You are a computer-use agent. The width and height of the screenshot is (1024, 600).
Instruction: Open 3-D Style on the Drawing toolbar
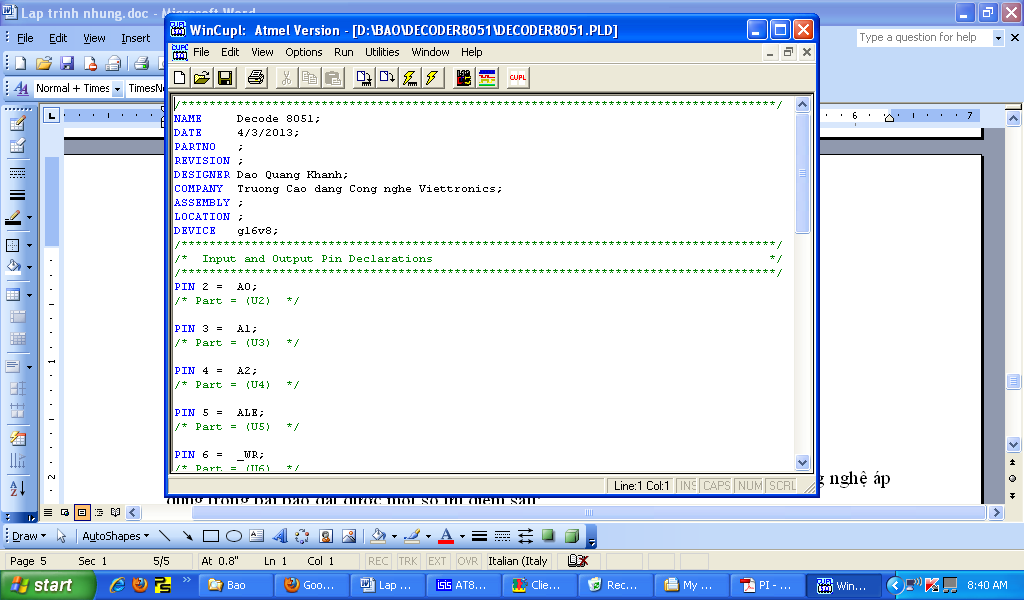pyautogui.click(x=571, y=536)
